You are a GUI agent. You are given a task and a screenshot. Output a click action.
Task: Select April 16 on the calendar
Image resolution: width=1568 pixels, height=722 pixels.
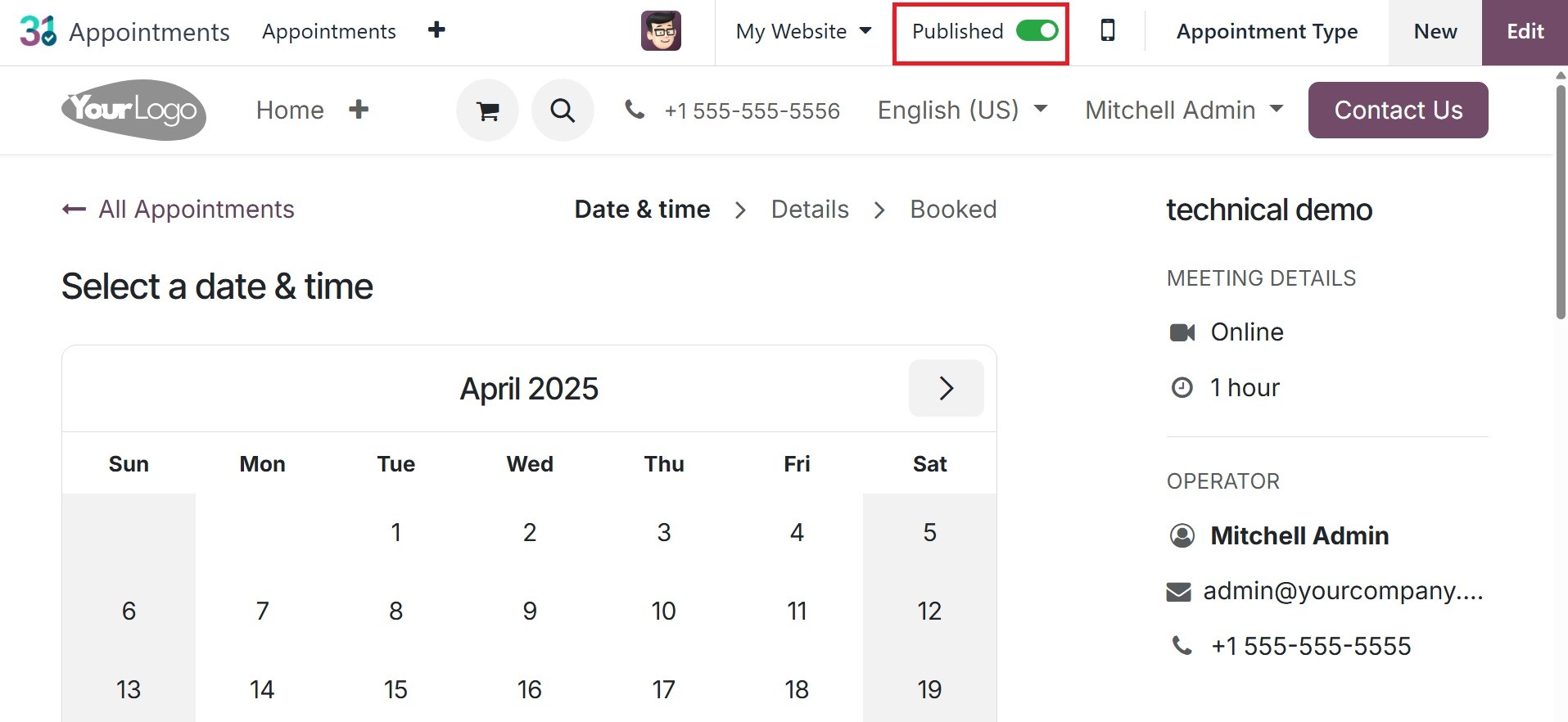click(x=530, y=689)
